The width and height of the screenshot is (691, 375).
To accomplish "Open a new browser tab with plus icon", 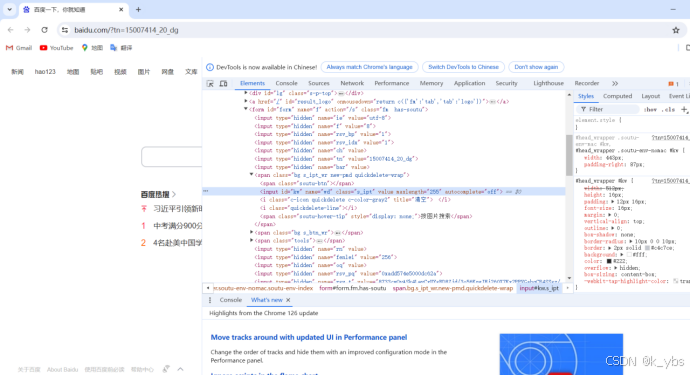I will [138, 9].
